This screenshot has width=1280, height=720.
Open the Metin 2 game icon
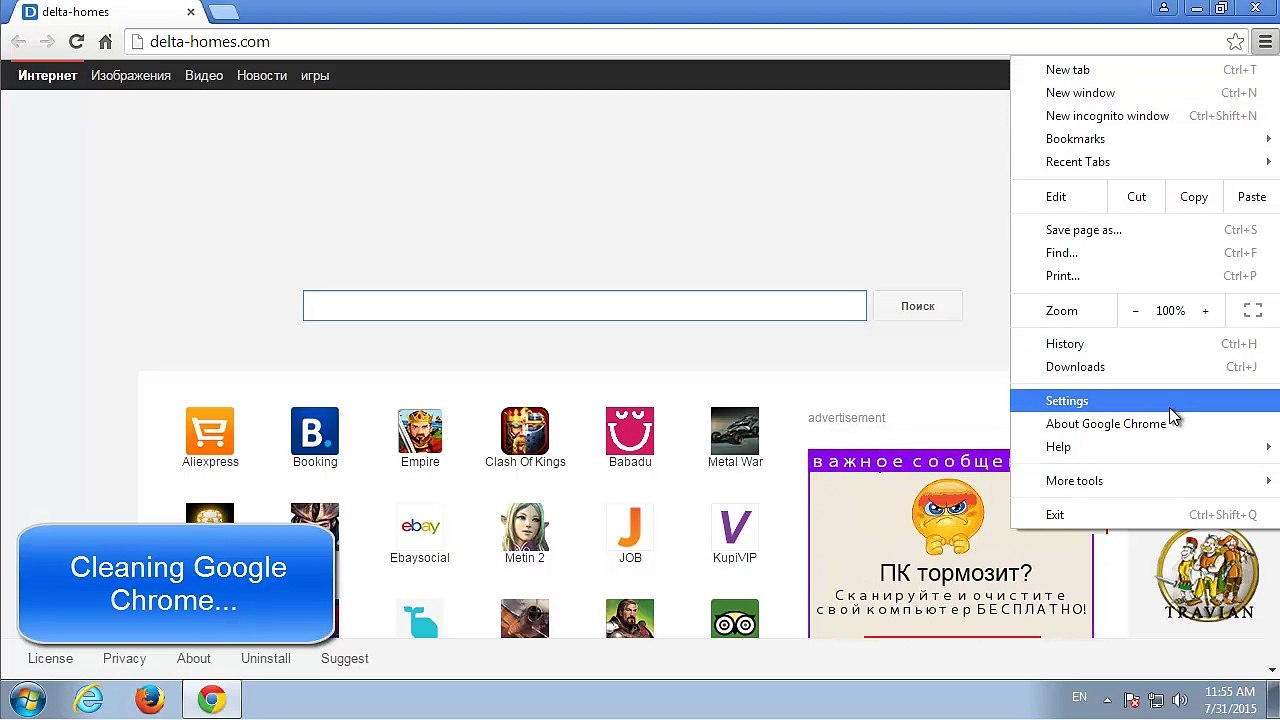click(525, 527)
